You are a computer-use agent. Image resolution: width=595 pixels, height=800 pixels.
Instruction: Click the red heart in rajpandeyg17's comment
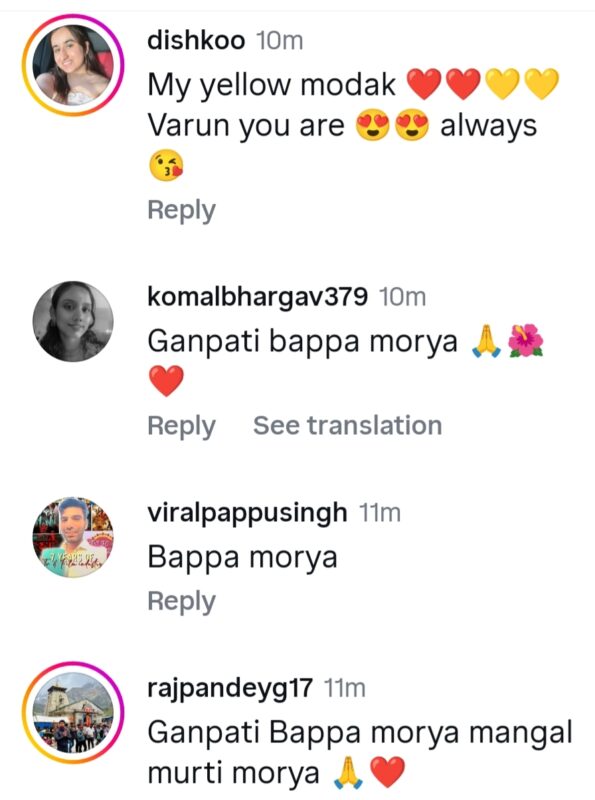point(387,772)
